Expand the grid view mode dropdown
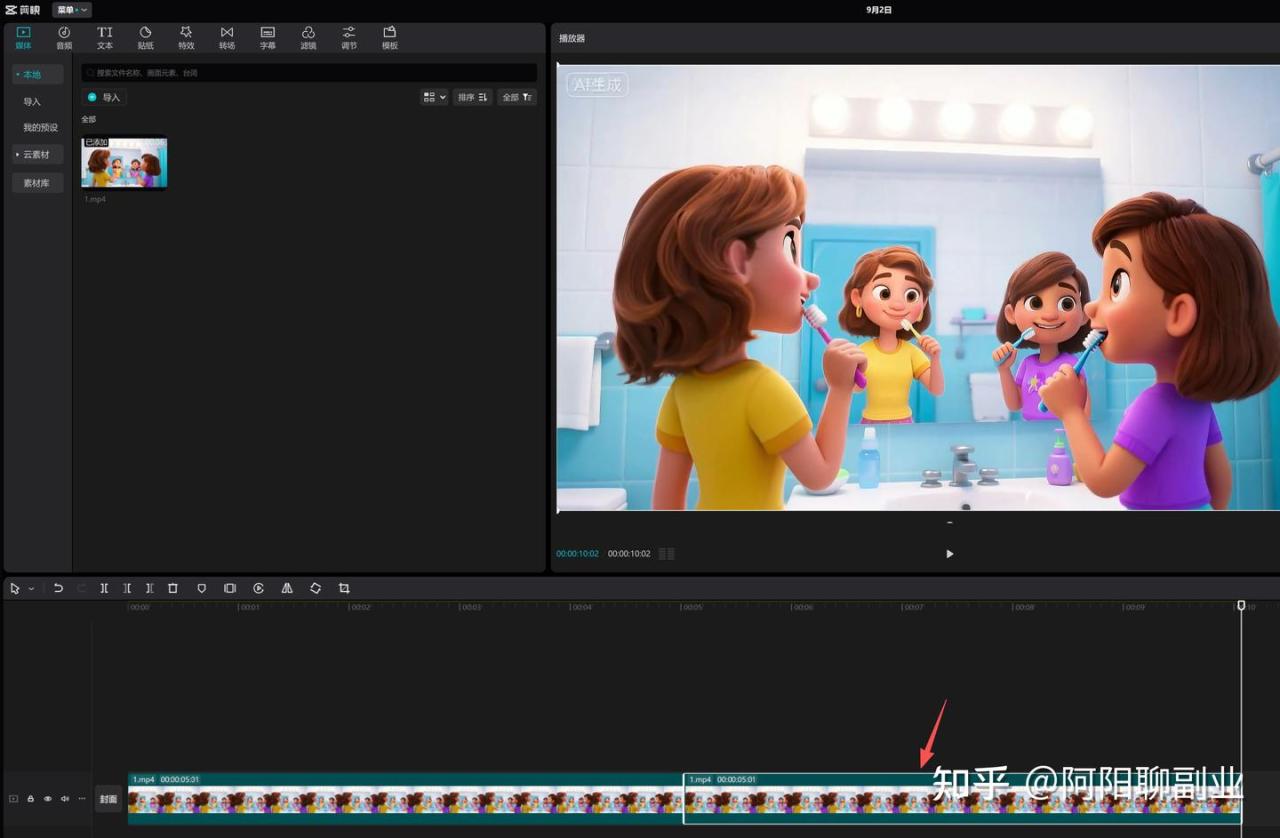 pyautogui.click(x=434, y=97)
